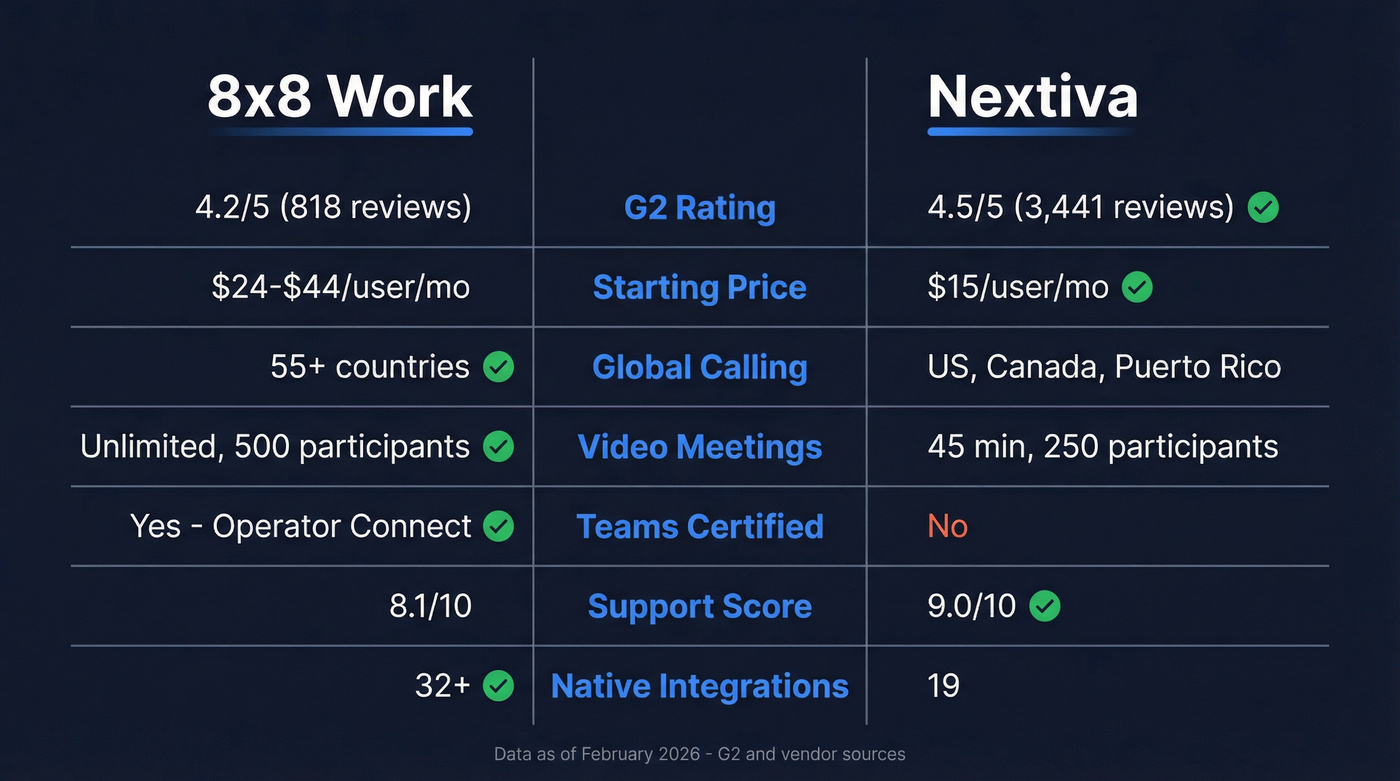The width and height of the screenshot is (1400, 781).
Task: Select the checkmark beside 55+ countries
Action: point(497,366)
